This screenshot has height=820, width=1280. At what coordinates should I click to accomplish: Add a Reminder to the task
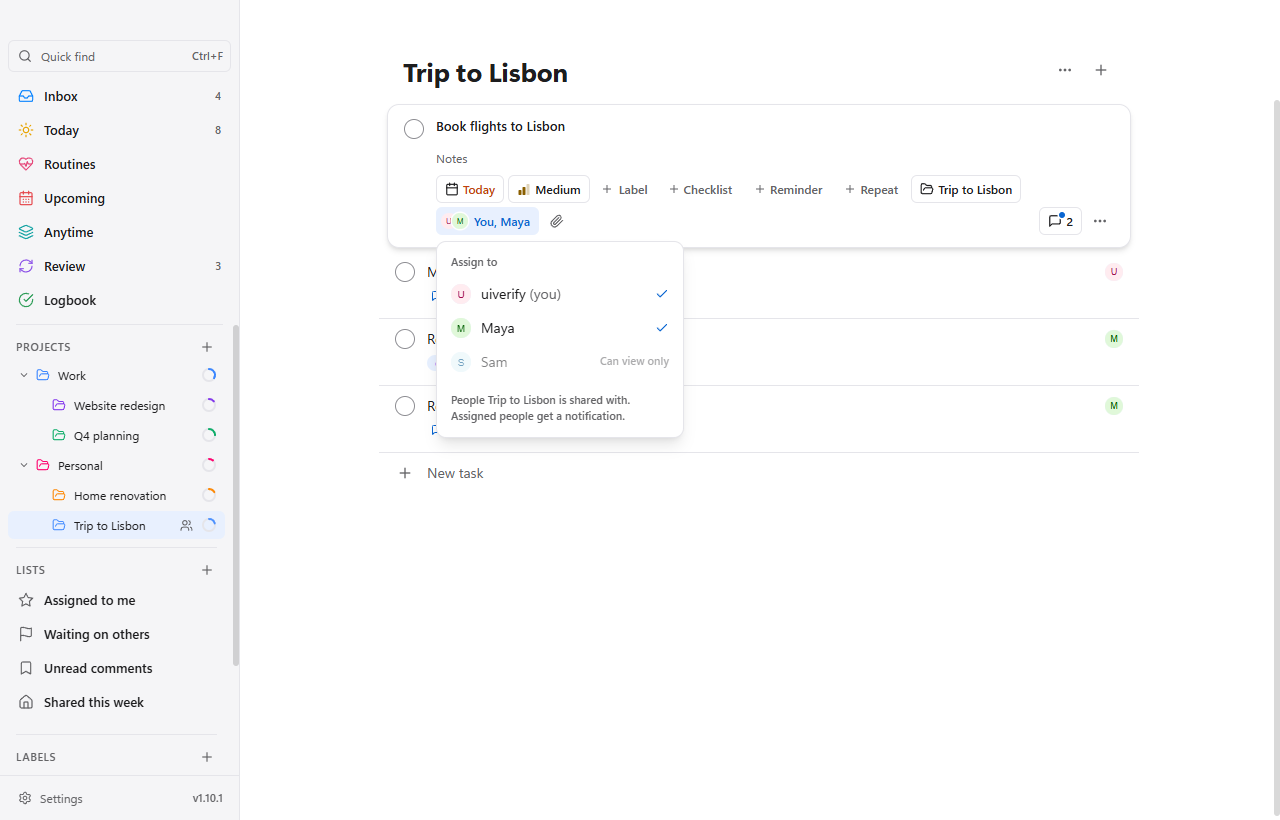coord(789,189)
